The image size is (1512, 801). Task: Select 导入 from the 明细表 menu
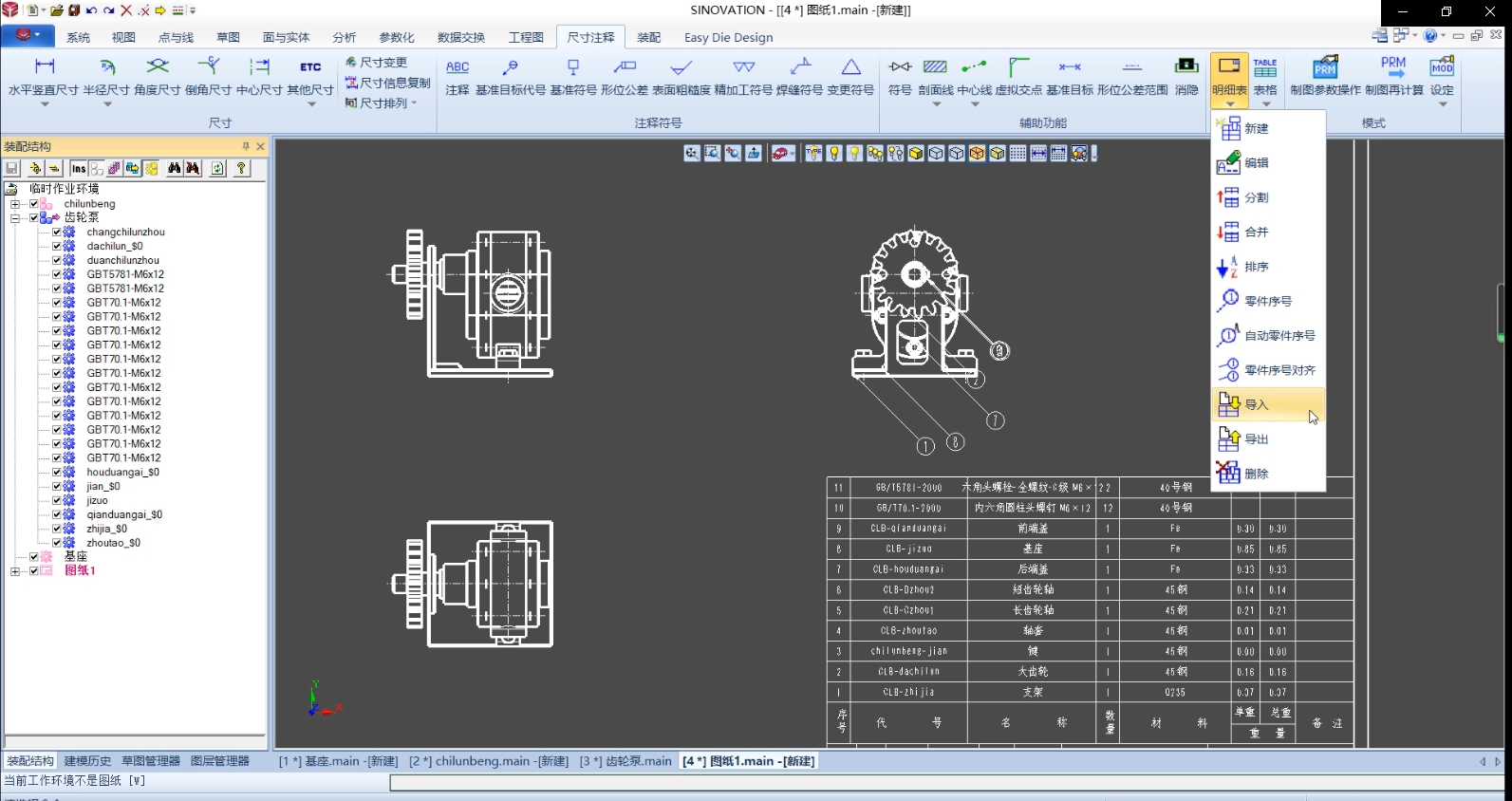point(1269,404)
